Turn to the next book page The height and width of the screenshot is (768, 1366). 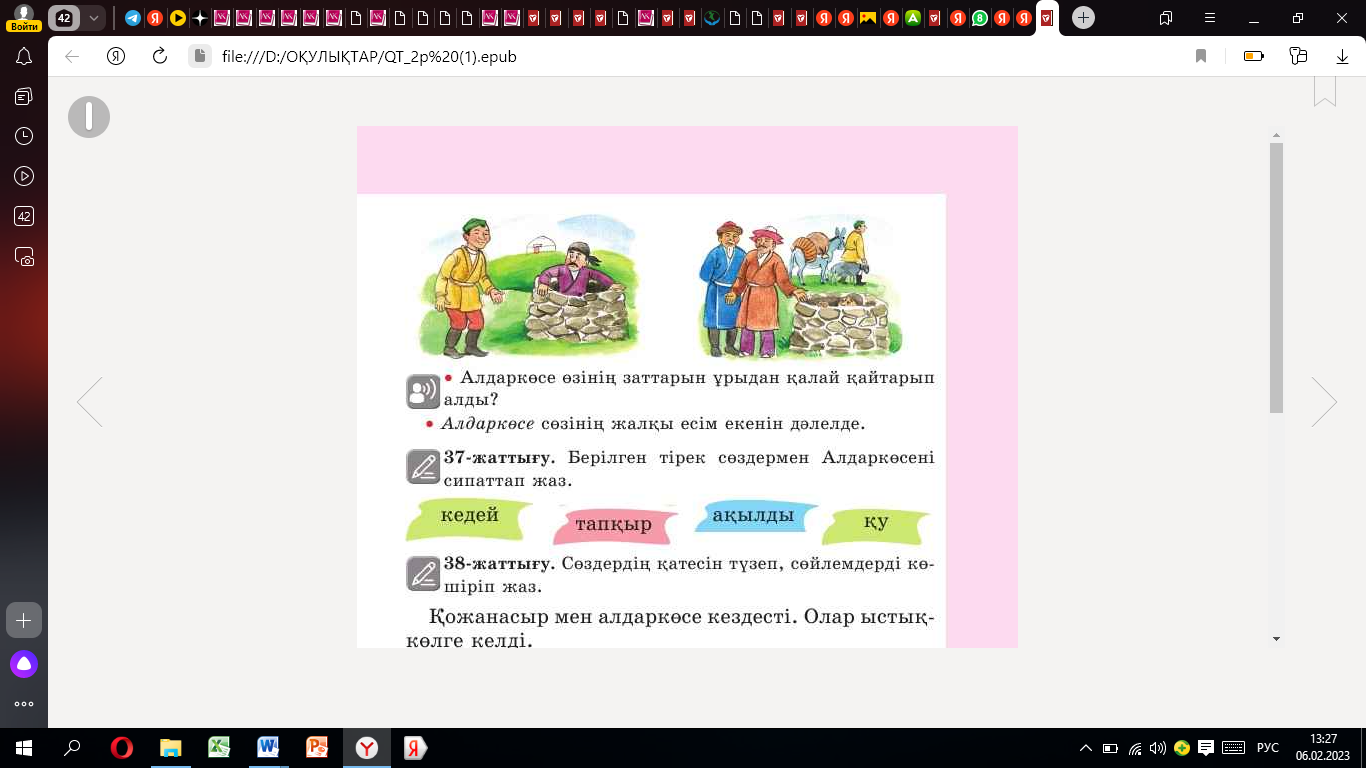[1324, 402]
